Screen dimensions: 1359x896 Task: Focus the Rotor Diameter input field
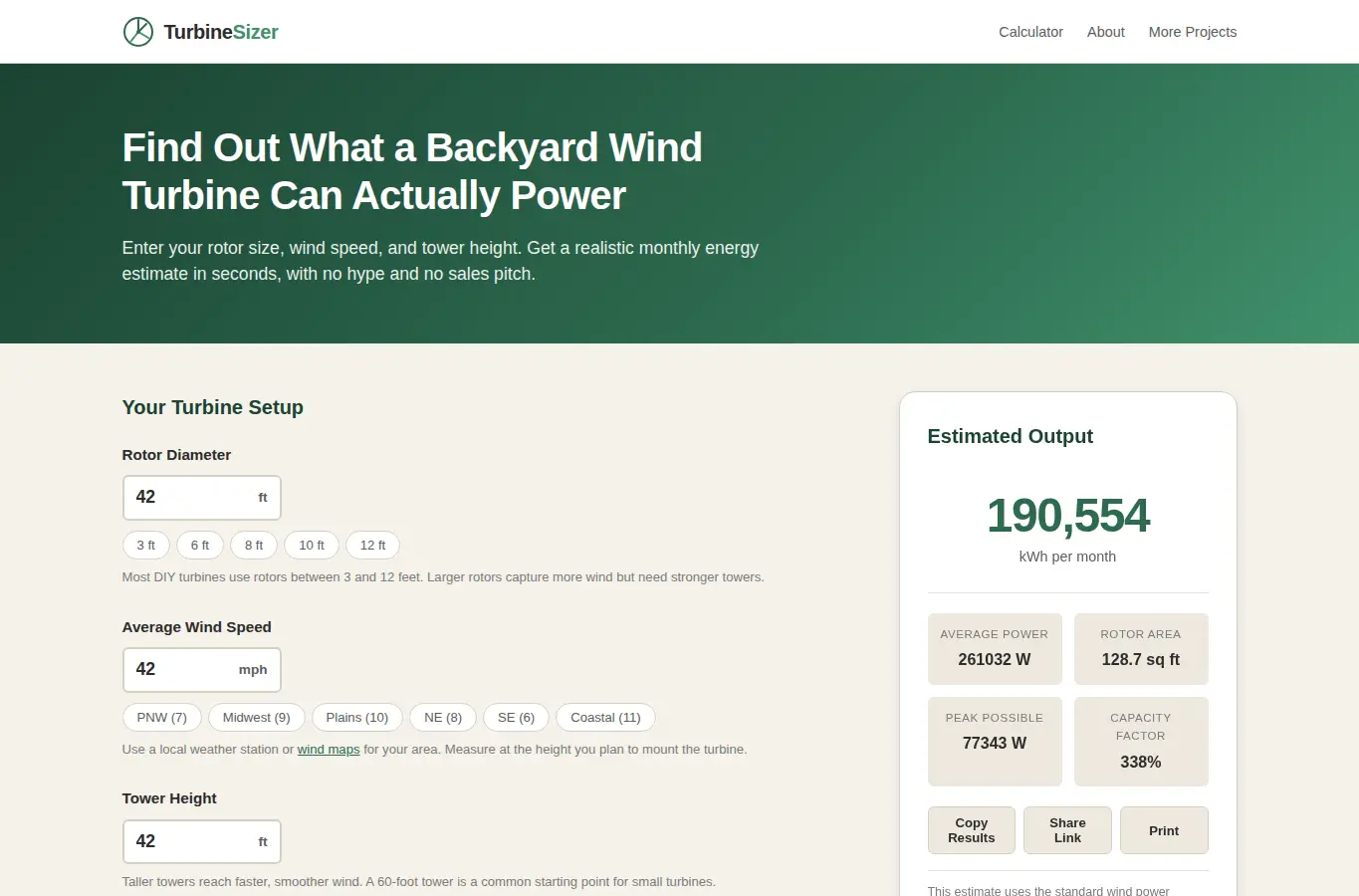(x=202, y=498)
